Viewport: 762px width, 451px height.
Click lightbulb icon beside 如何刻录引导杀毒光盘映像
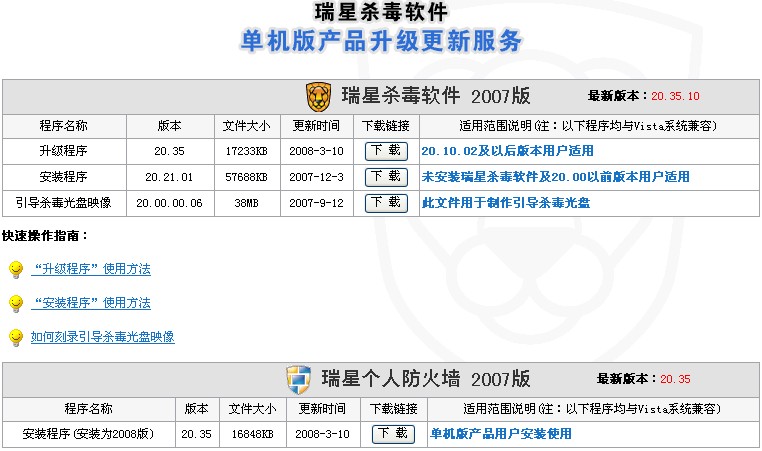pos(16,337)
